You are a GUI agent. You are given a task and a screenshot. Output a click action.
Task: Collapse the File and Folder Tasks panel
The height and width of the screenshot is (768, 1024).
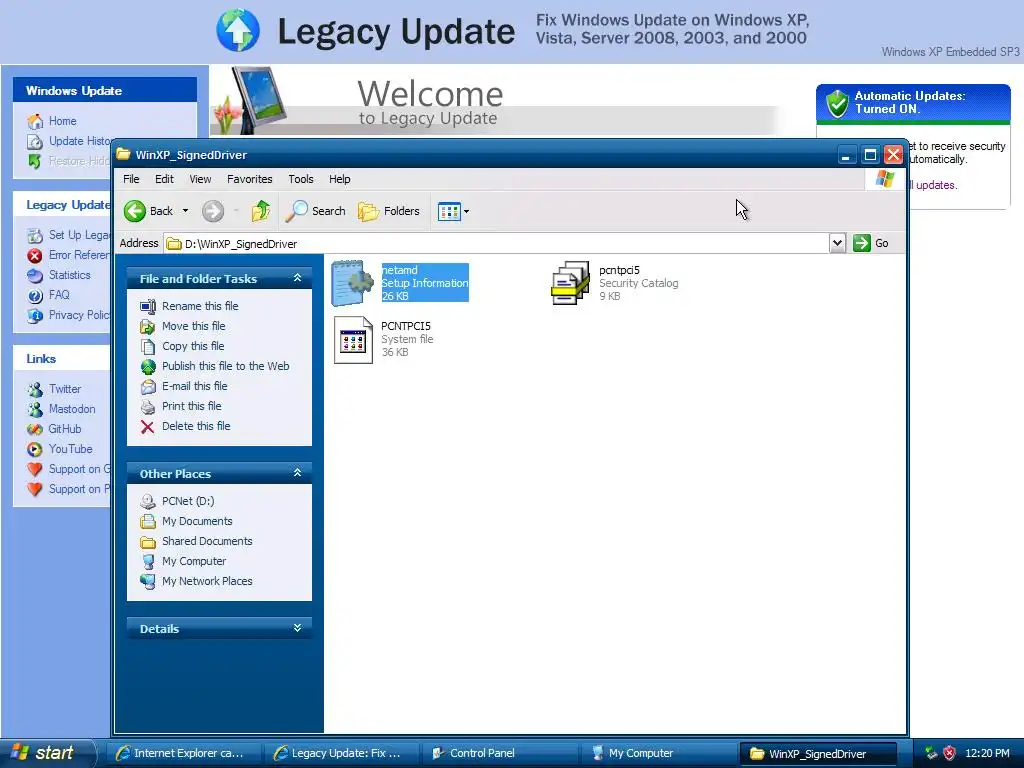pyautogui.click(x=297, y=278)
